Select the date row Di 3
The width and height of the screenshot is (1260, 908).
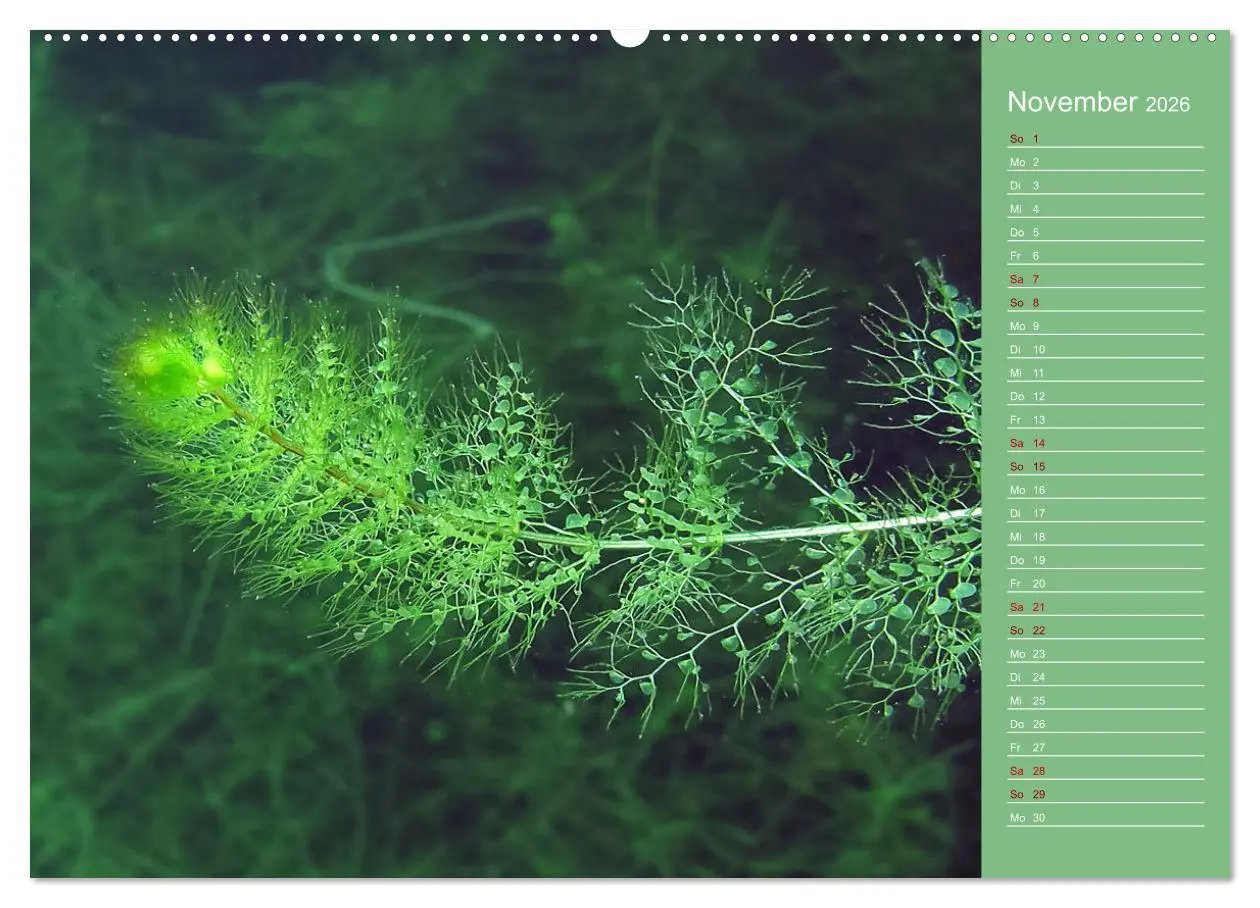pyautogui.click(x=1105, y=186)
